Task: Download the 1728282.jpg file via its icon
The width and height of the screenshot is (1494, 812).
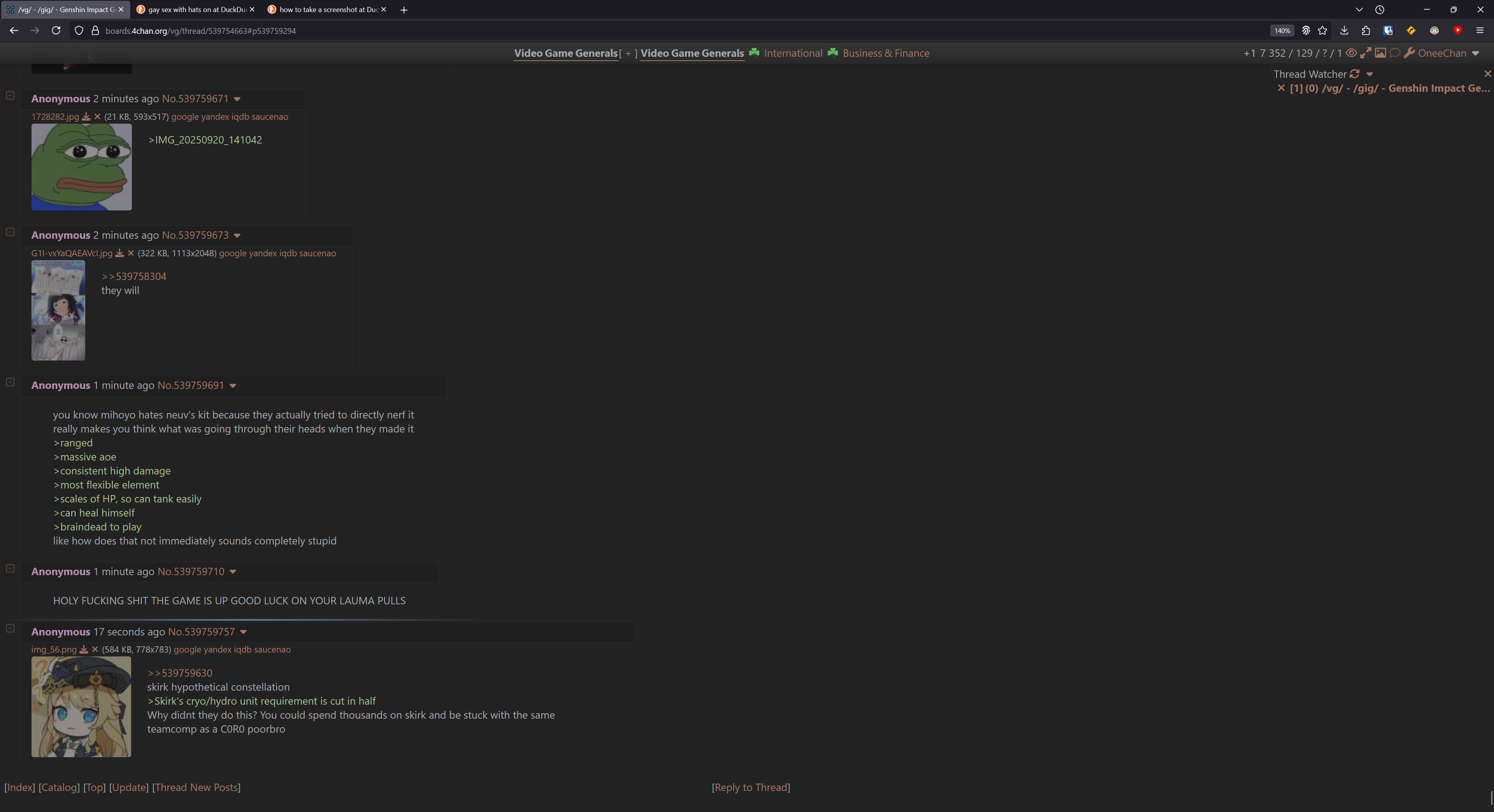Action: pyautogui.click(x=86, y=117)
